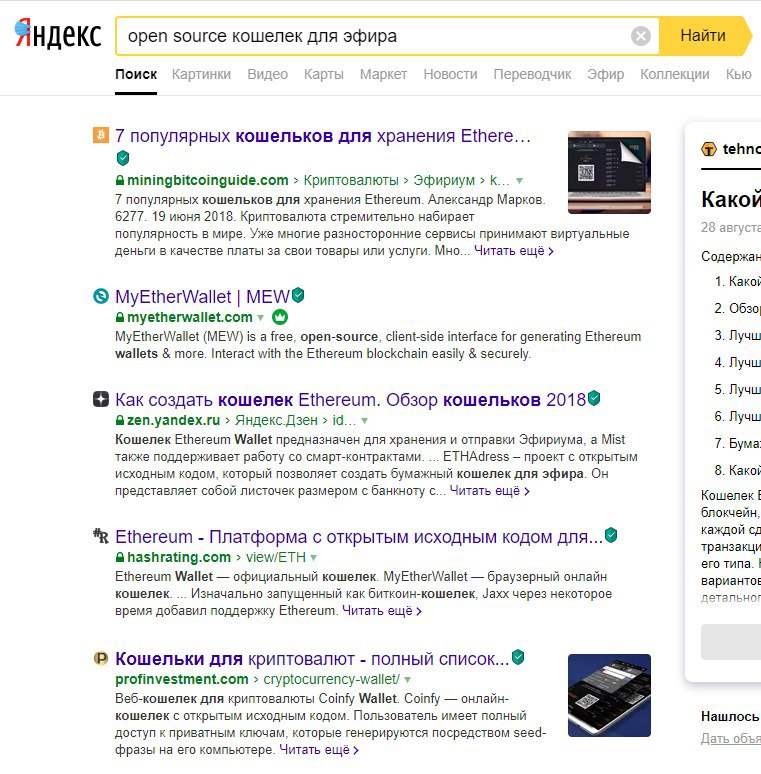Expand dropdown arrow next to cryptocurrency-wallet/
This screenshot has height=774, width=761.
(407, 680)
